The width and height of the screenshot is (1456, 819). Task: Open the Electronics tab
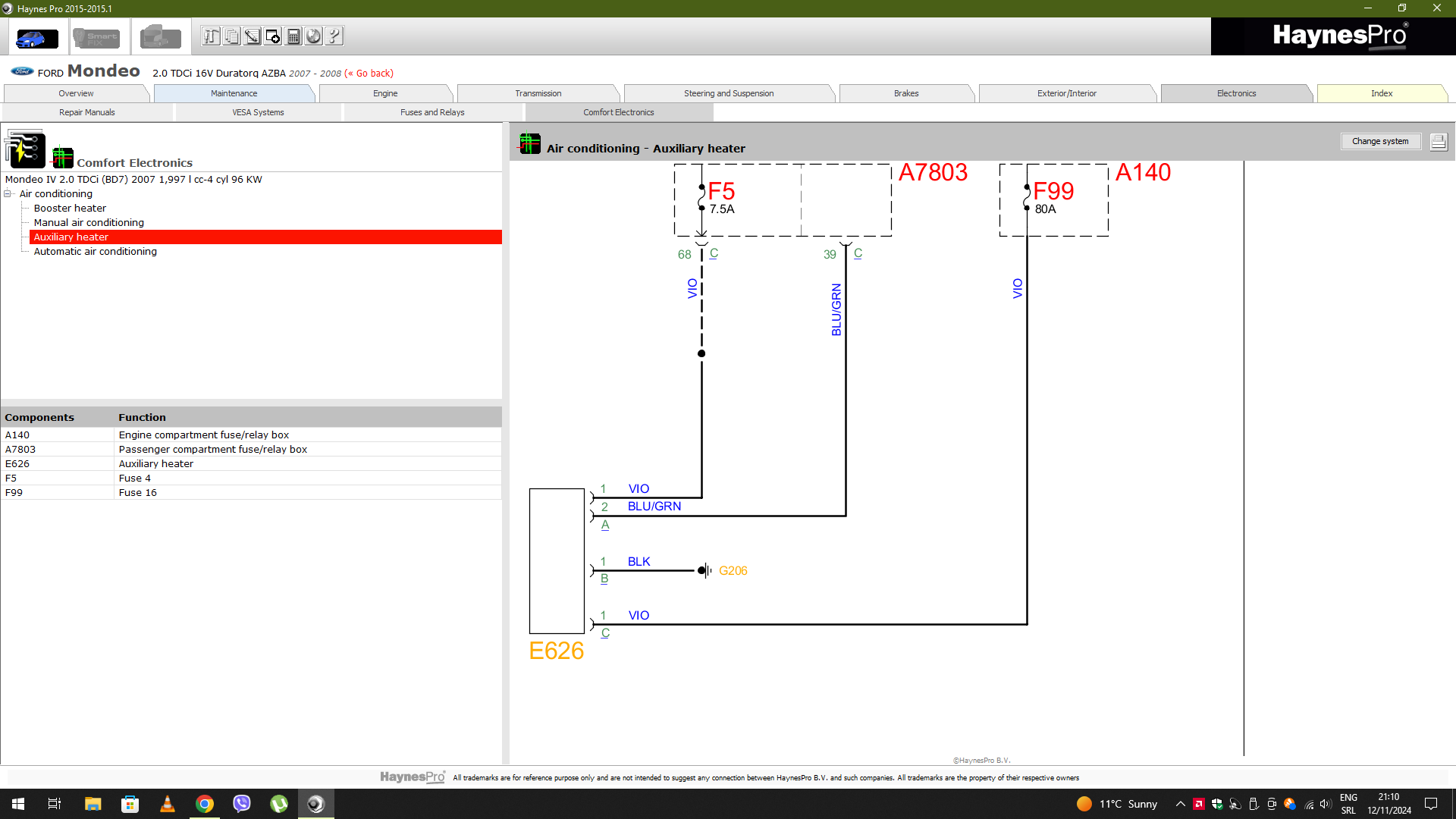(1237, 93)
